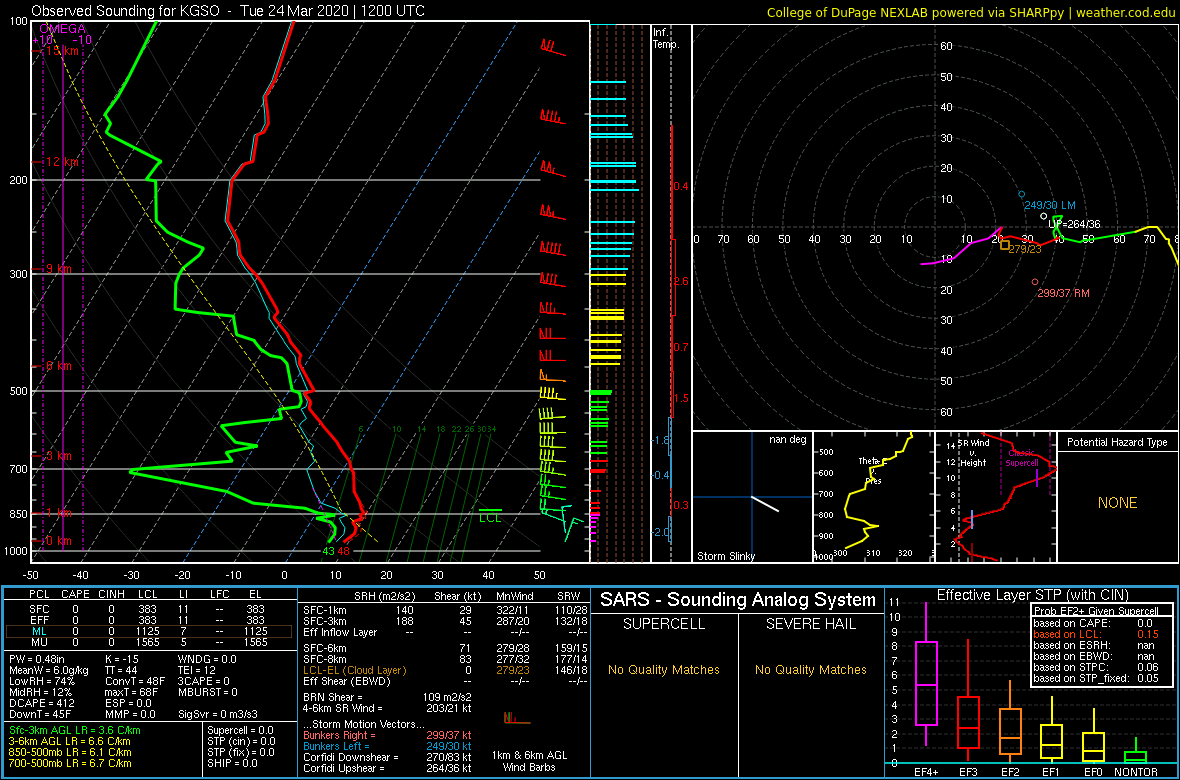Click the '6 km' height label on skew-T
The image size is (1180, 780).
coord(59,366)
